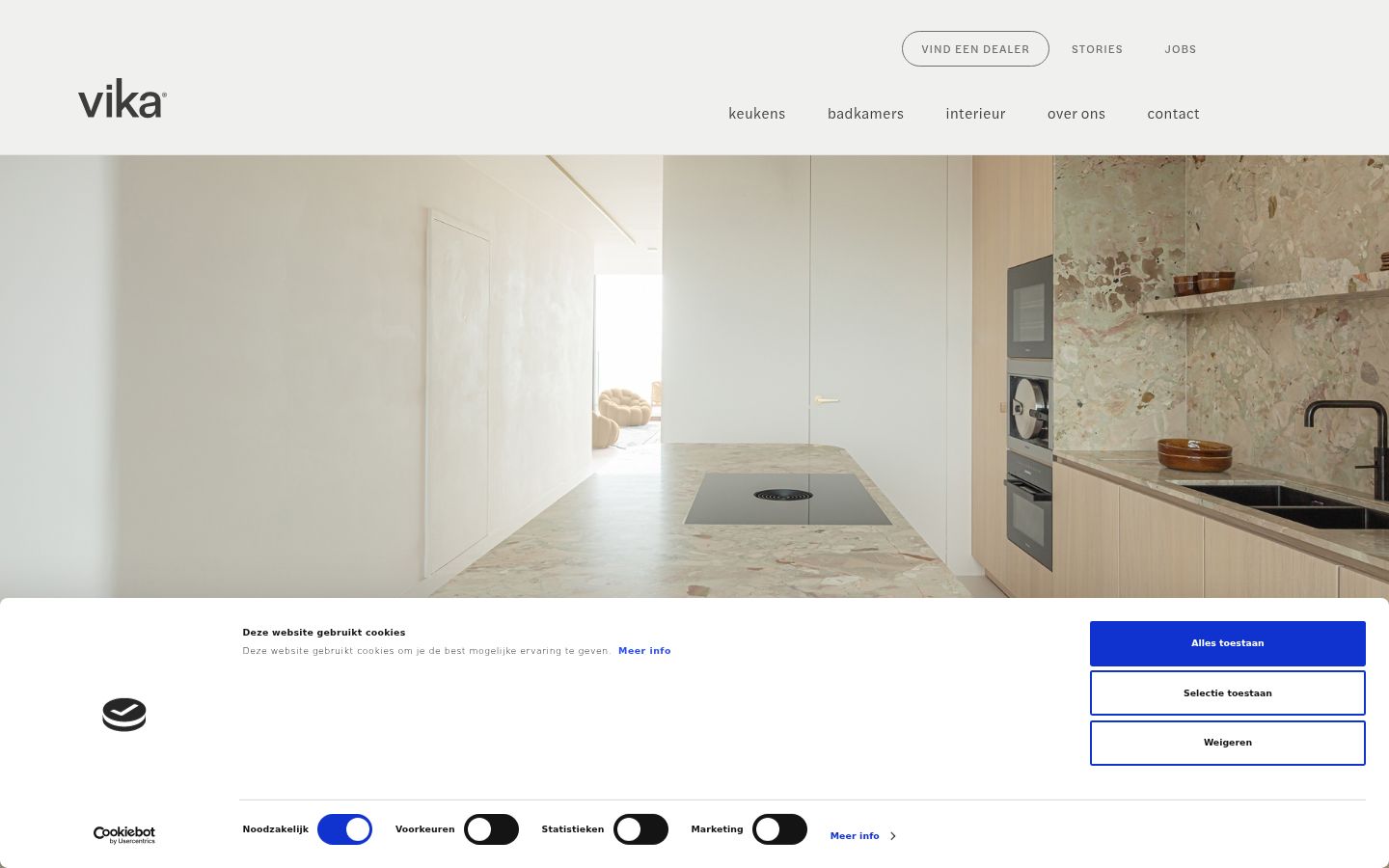Open the Meer info link after the cookie description
The width and height of the screenshot is (1389, 868).
[x=644, y=651]
